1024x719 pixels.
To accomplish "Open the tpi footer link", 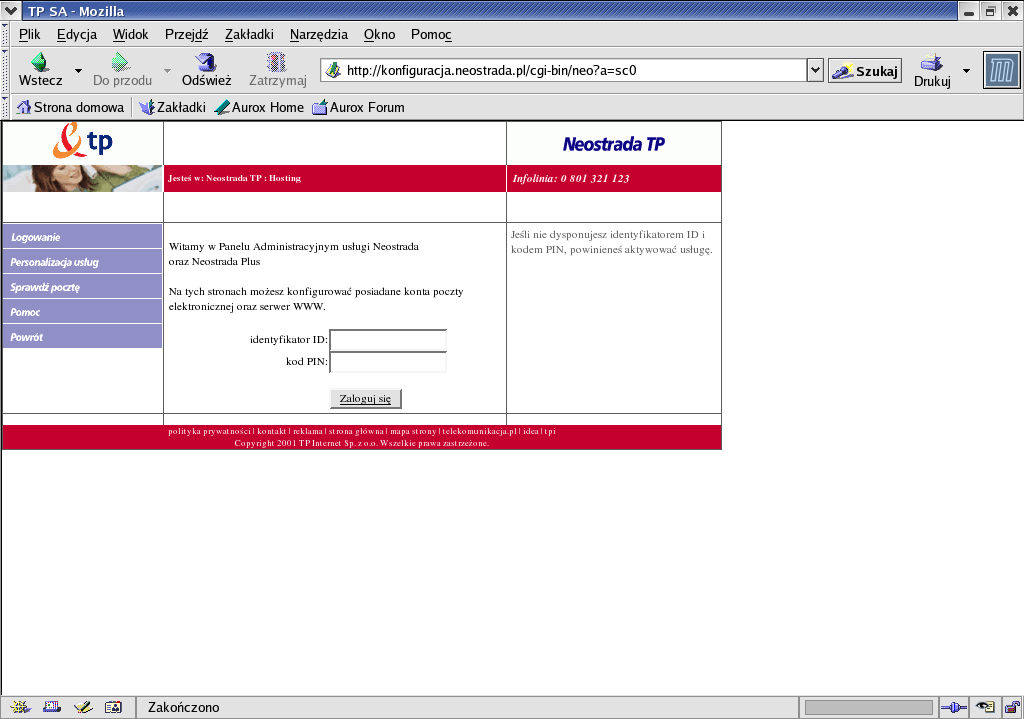I will (549, 431).
